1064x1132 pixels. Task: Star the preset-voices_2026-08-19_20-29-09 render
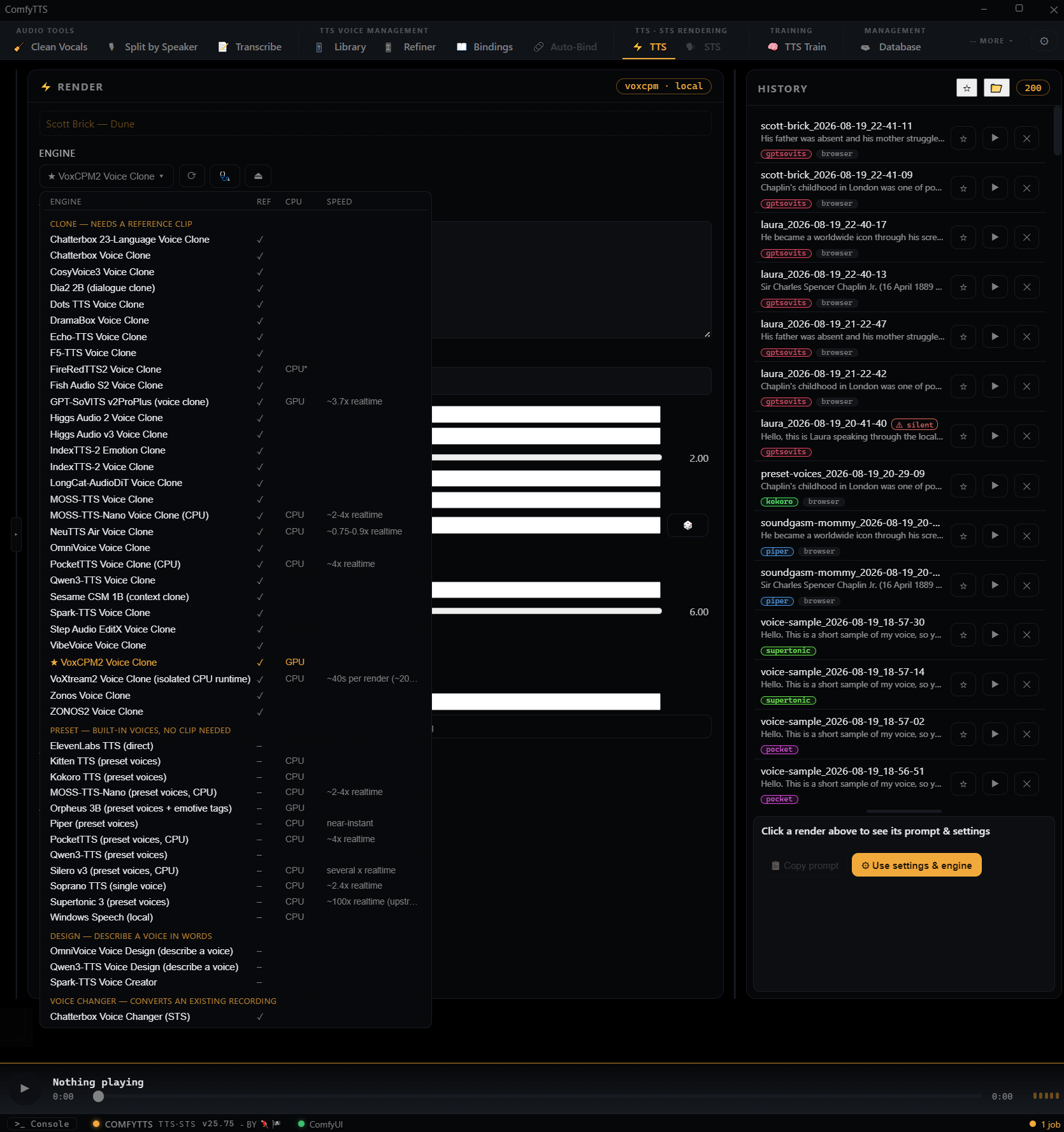(x=963, y=486)
